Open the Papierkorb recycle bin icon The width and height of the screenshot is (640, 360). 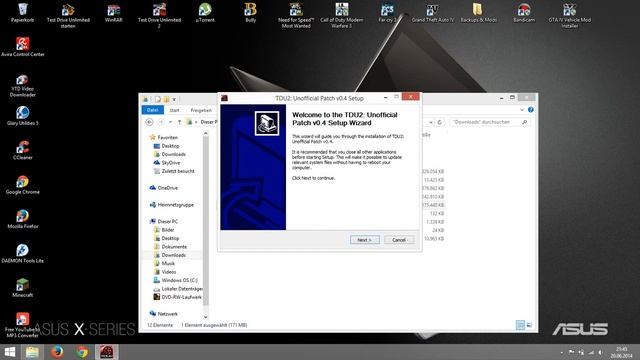coord(22,13)
